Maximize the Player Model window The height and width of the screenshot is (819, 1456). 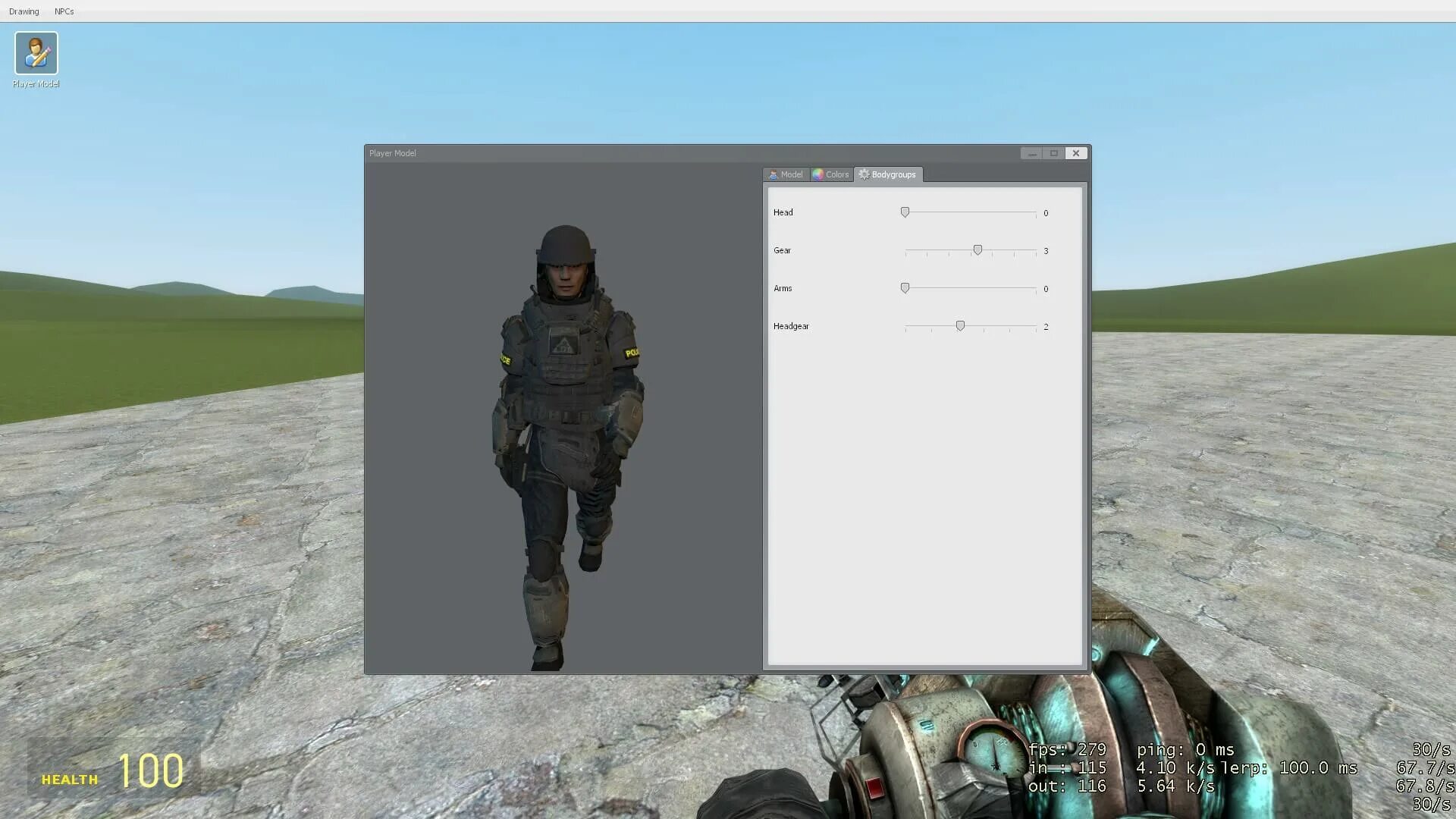point(1053,153)
